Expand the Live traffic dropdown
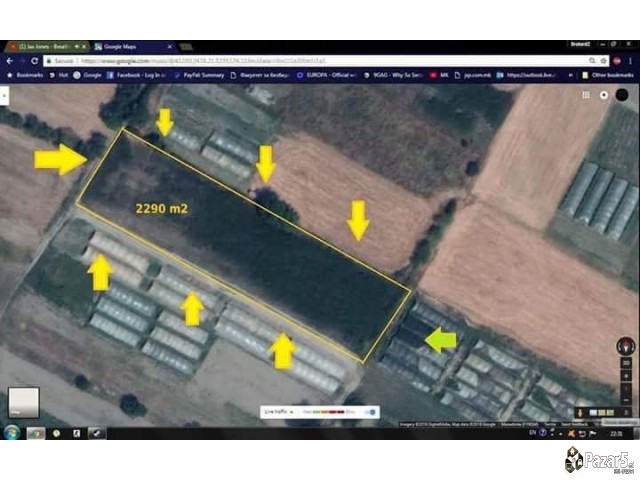 (275, 411)
